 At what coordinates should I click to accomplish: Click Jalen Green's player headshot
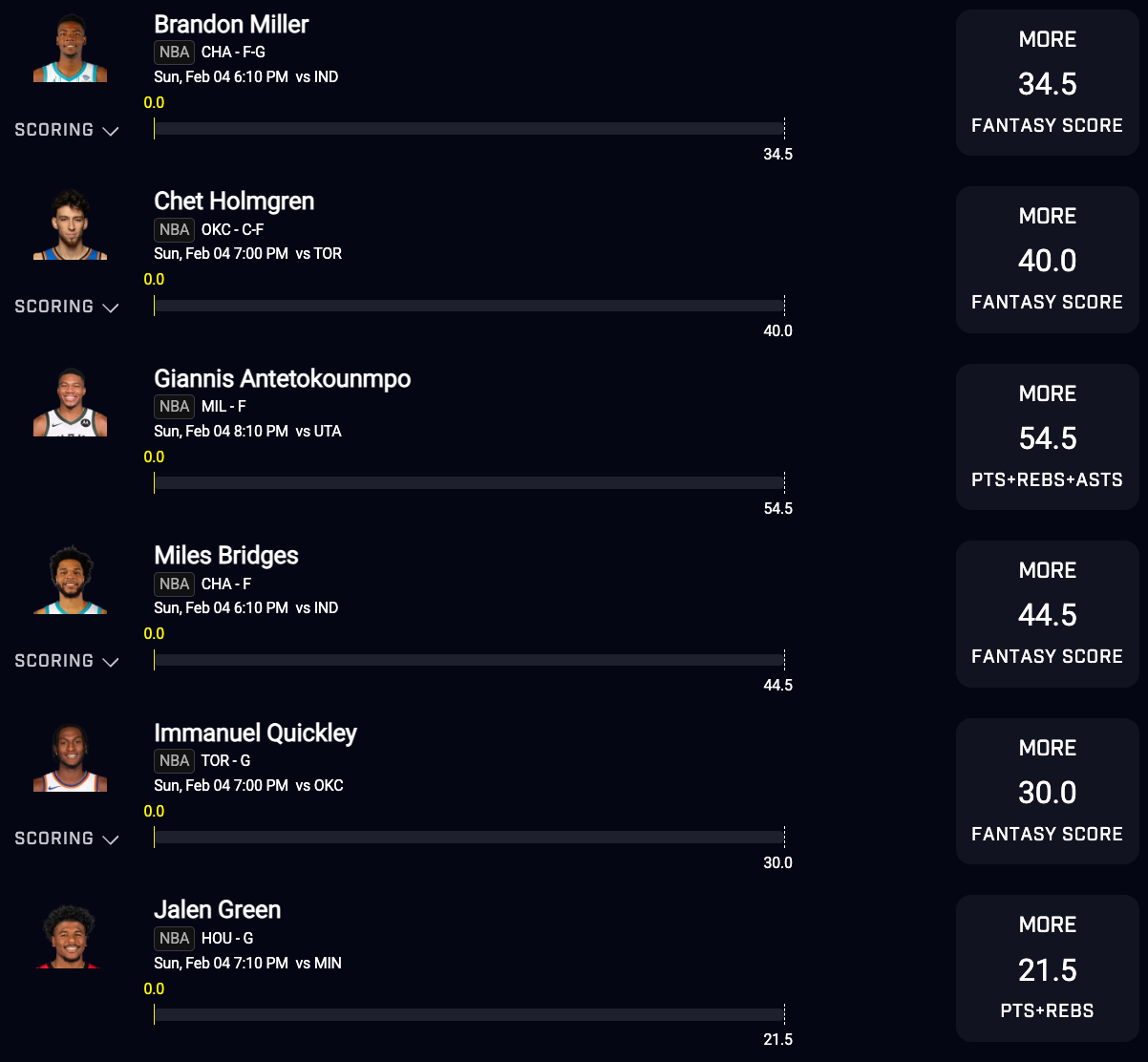click(71, 935)
